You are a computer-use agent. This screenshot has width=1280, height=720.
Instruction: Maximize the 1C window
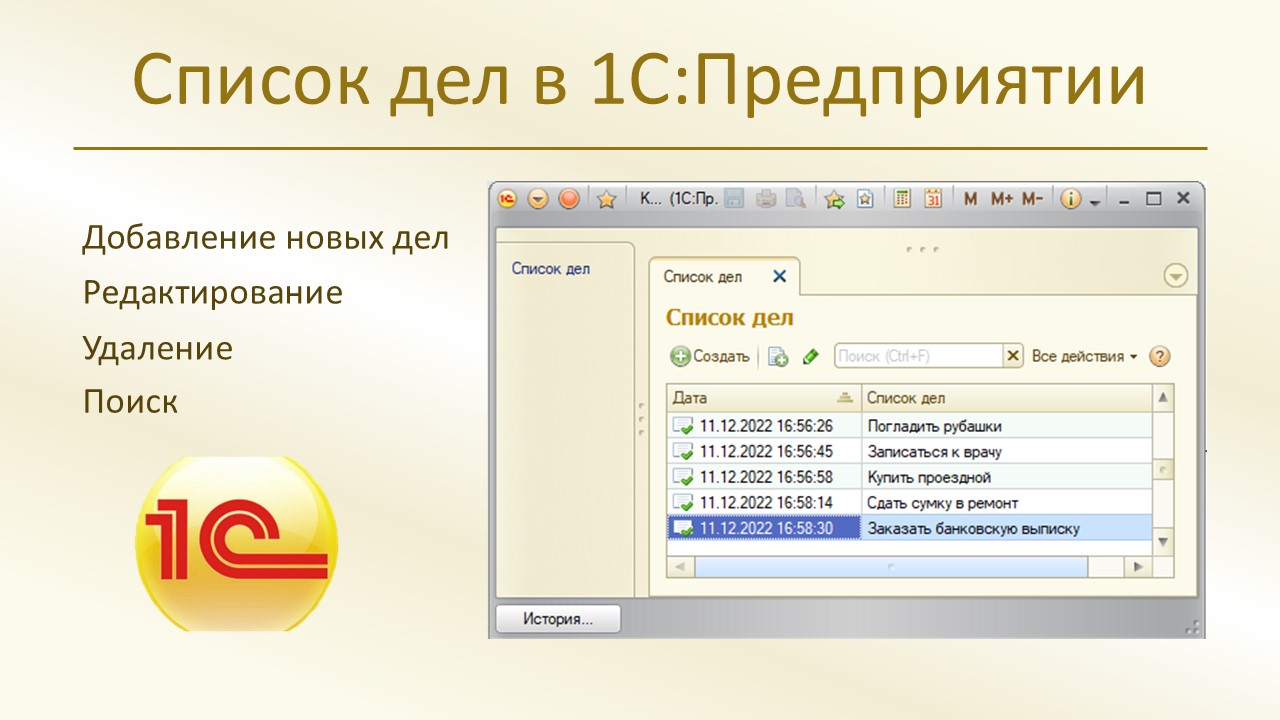[x=1153, y=199]
